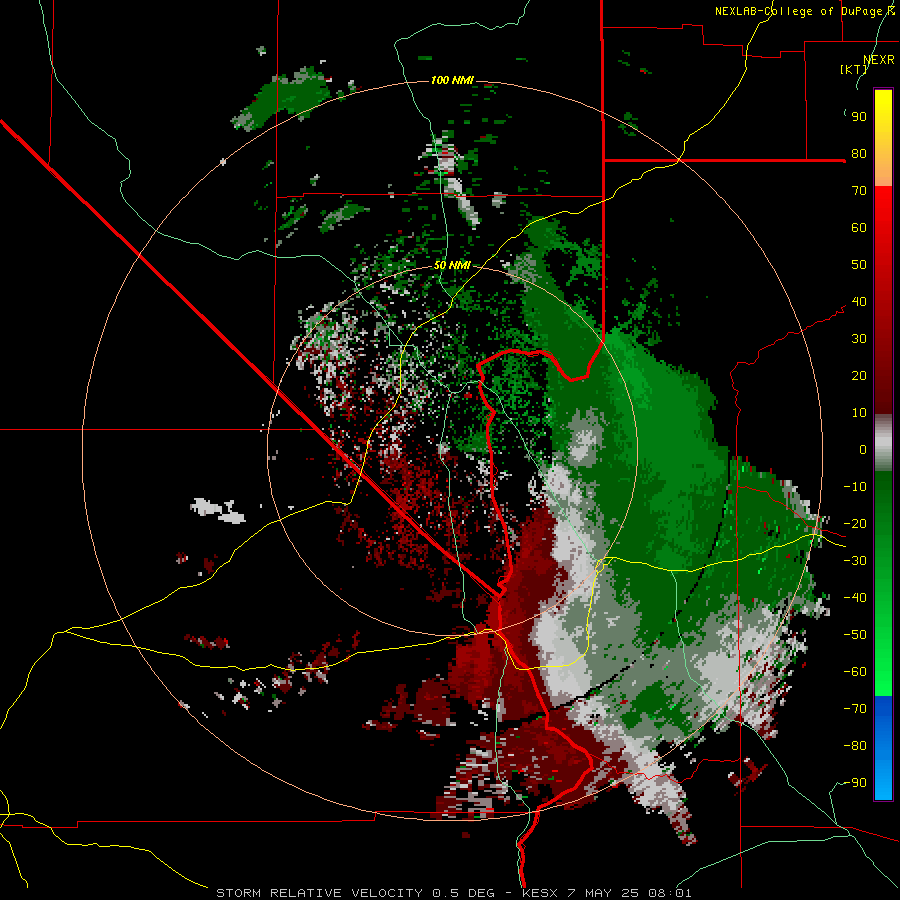The image size is (900, 900).
Task: Click the 80 value on the color scale
Action: click(859, 153)
